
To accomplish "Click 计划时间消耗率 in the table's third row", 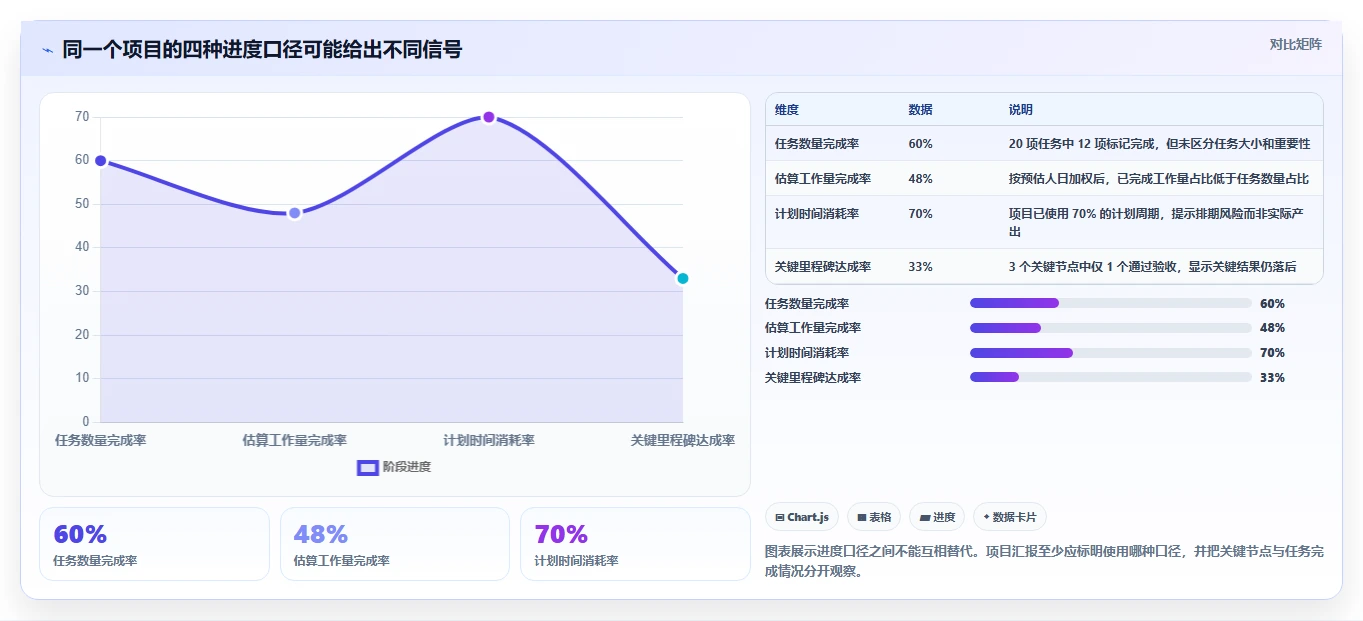I will click(817, 214).
